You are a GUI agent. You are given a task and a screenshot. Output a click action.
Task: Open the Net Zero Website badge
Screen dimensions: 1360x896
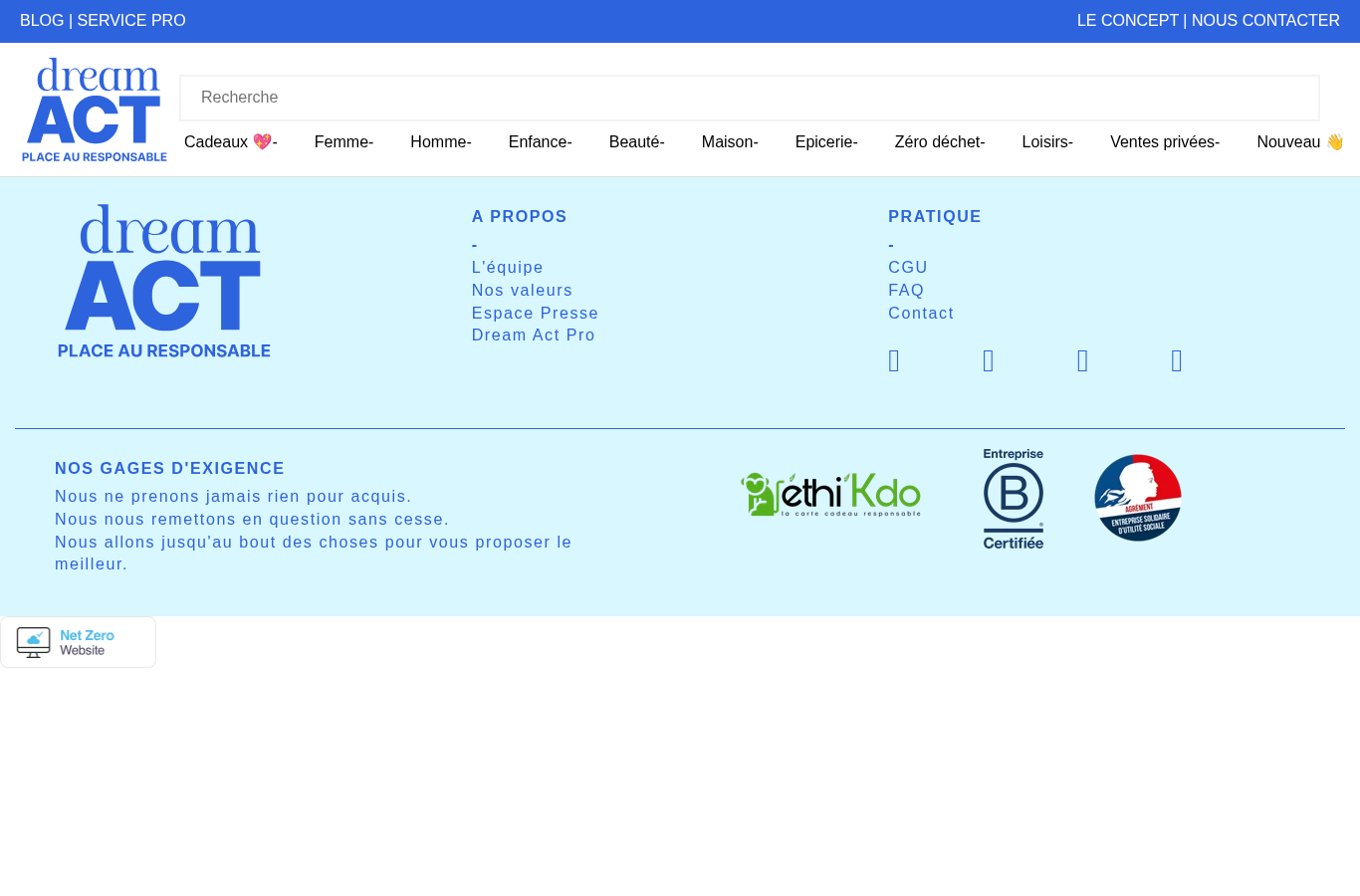(x=78, y=642)
